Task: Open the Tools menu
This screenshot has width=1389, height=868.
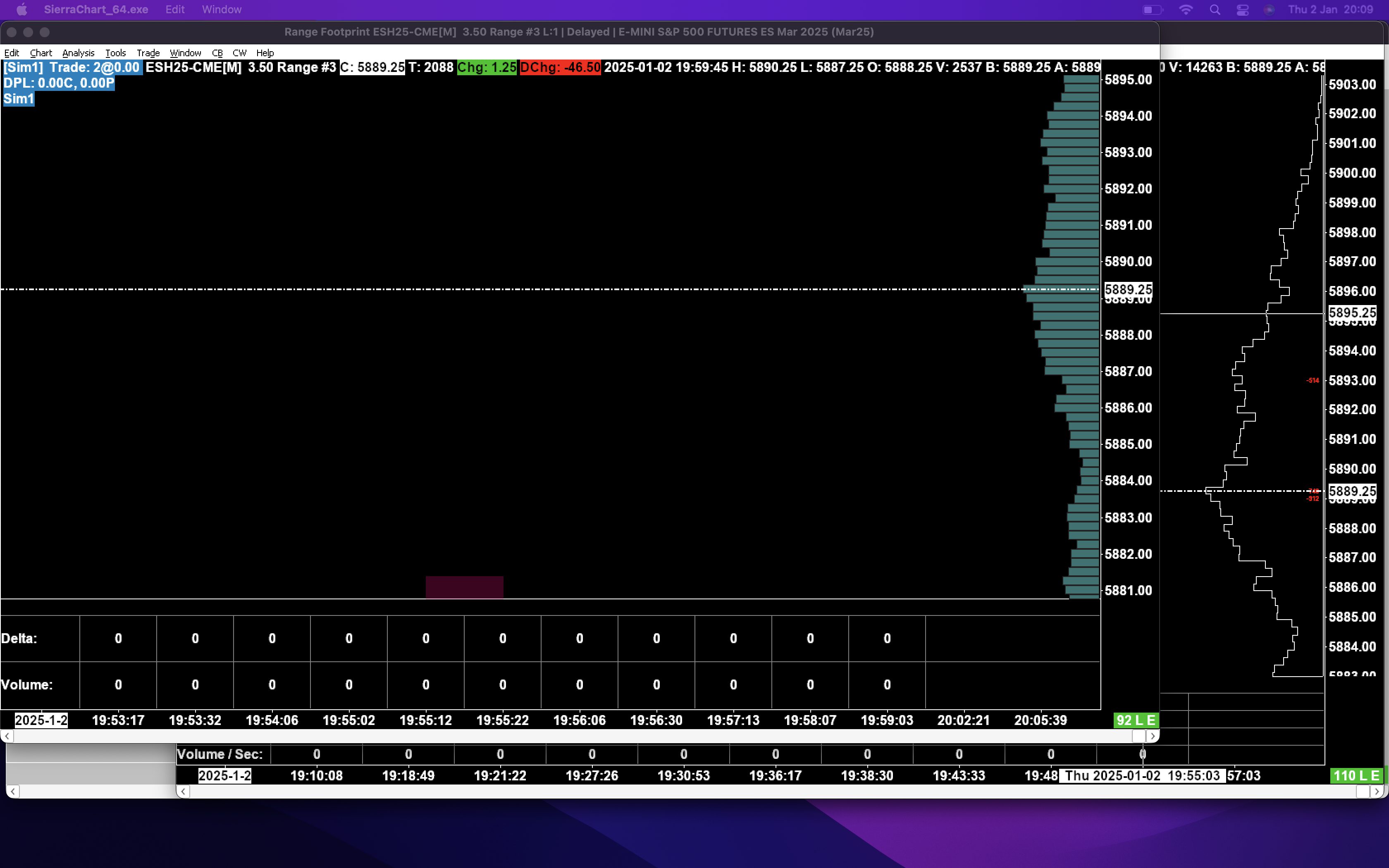Action: 115,53
